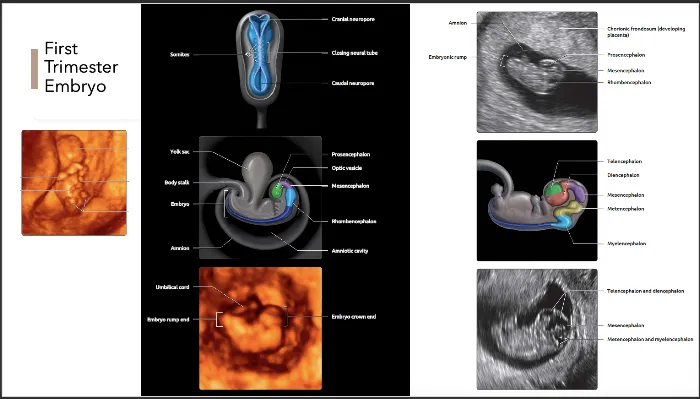Image resolution: width=700 pixels, height=399 pixels.
Task: Click the neural tube diagram with blue folds
Action: (x=260, y=69)
